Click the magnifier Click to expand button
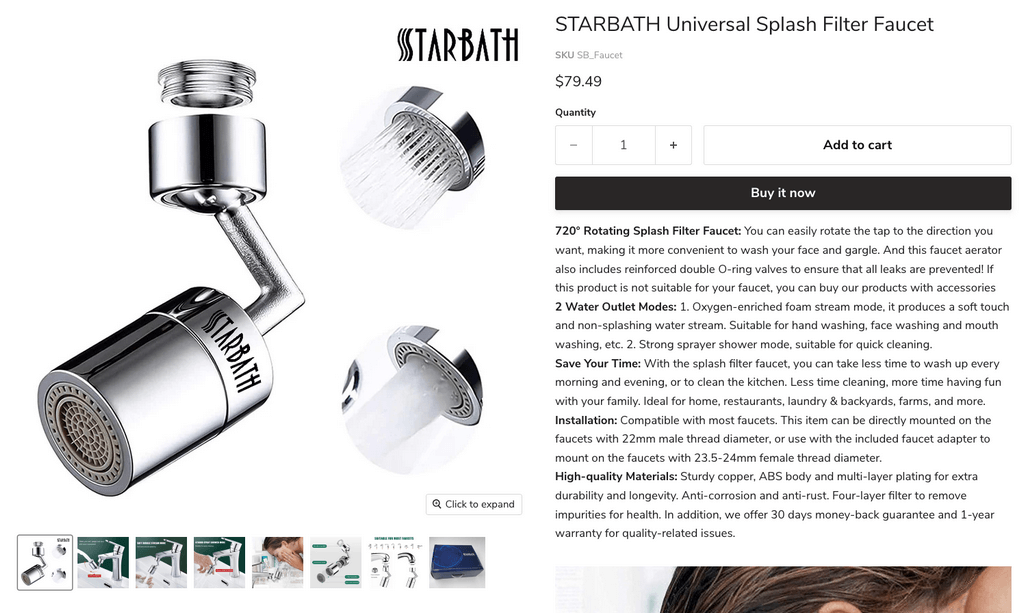 474,504
